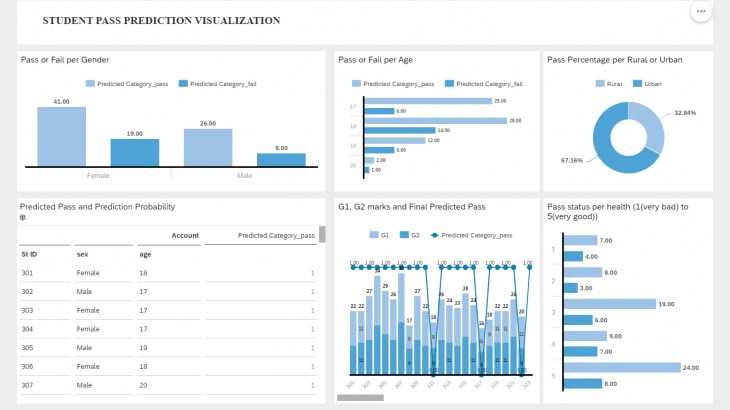
Task: Toggle Predicted Category_pass legend in Gender chart
Action: pyautogui.click(x=90, y=84)
